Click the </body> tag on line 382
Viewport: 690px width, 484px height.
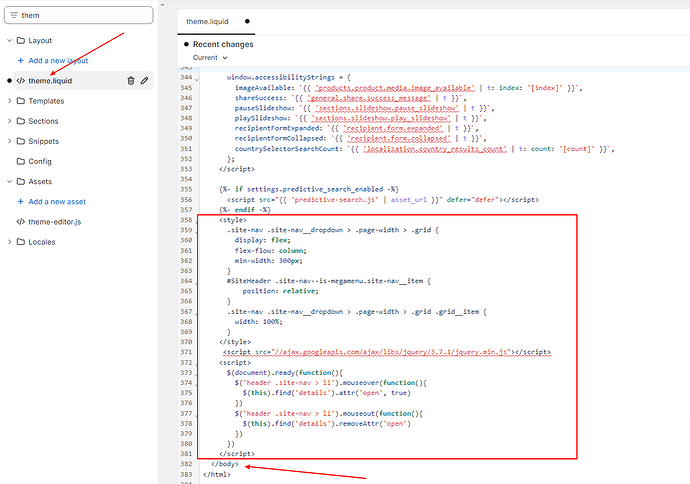(x=225, y=464)
